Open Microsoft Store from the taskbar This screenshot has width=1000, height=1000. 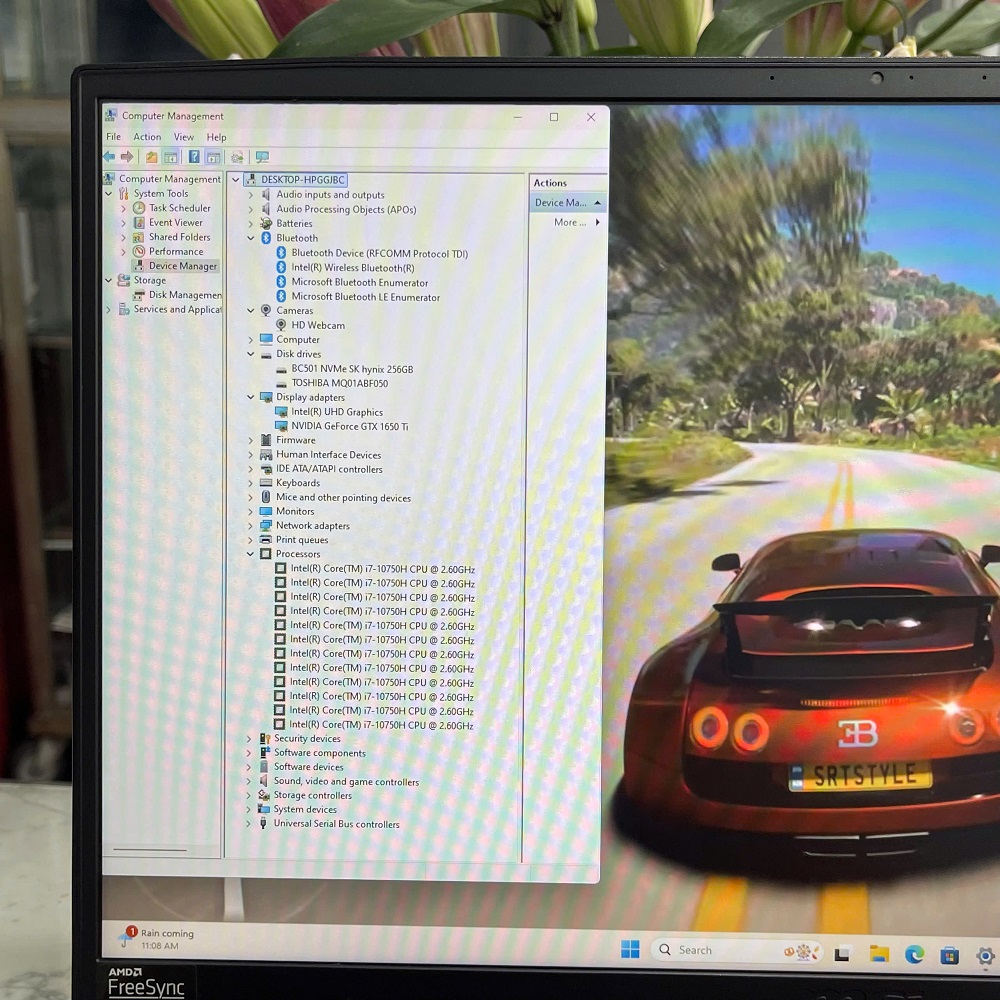(950, 955)
